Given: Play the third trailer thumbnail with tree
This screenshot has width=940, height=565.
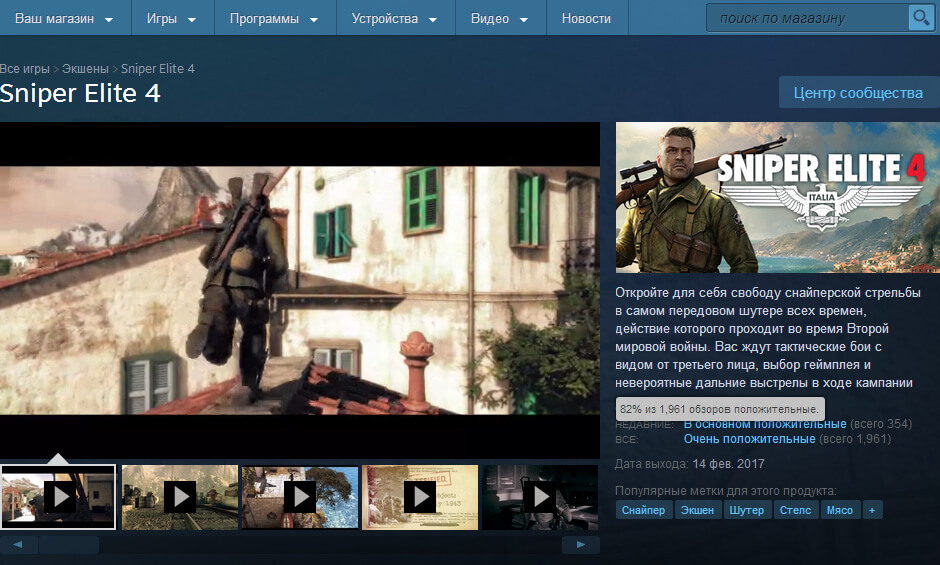Looking at the screenshot, I should 300,497.
